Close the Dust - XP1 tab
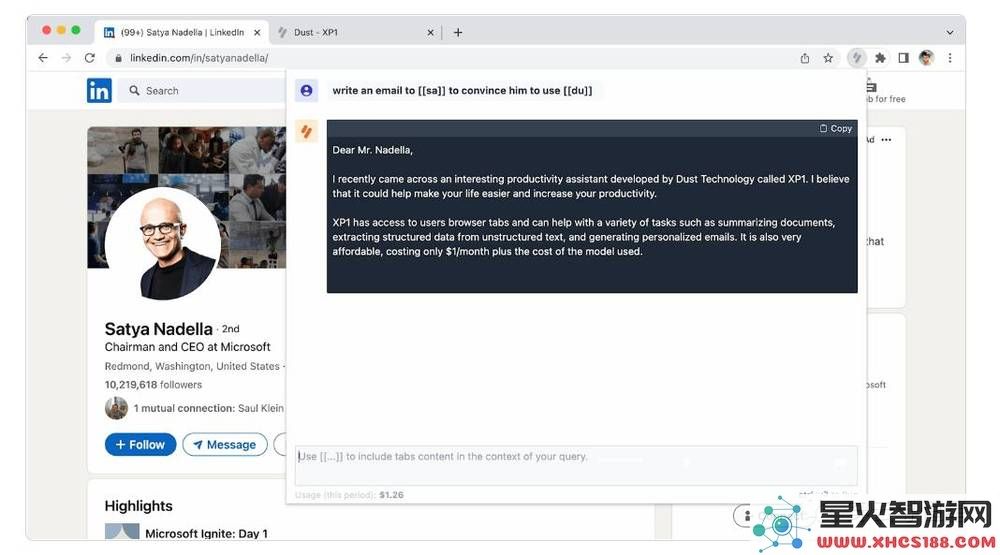 [430, 33]
